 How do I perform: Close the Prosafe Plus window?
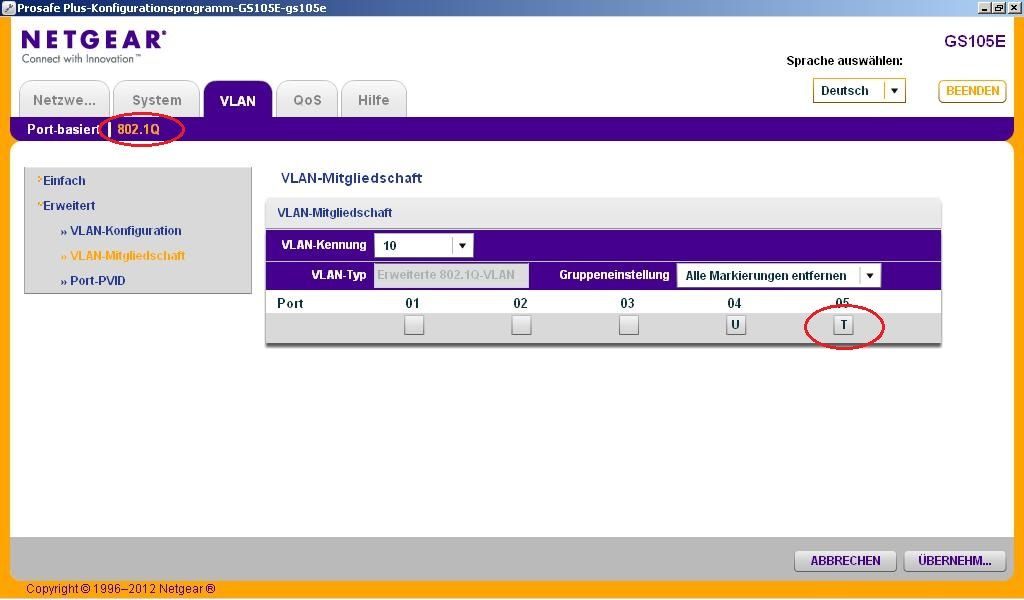1012,8
